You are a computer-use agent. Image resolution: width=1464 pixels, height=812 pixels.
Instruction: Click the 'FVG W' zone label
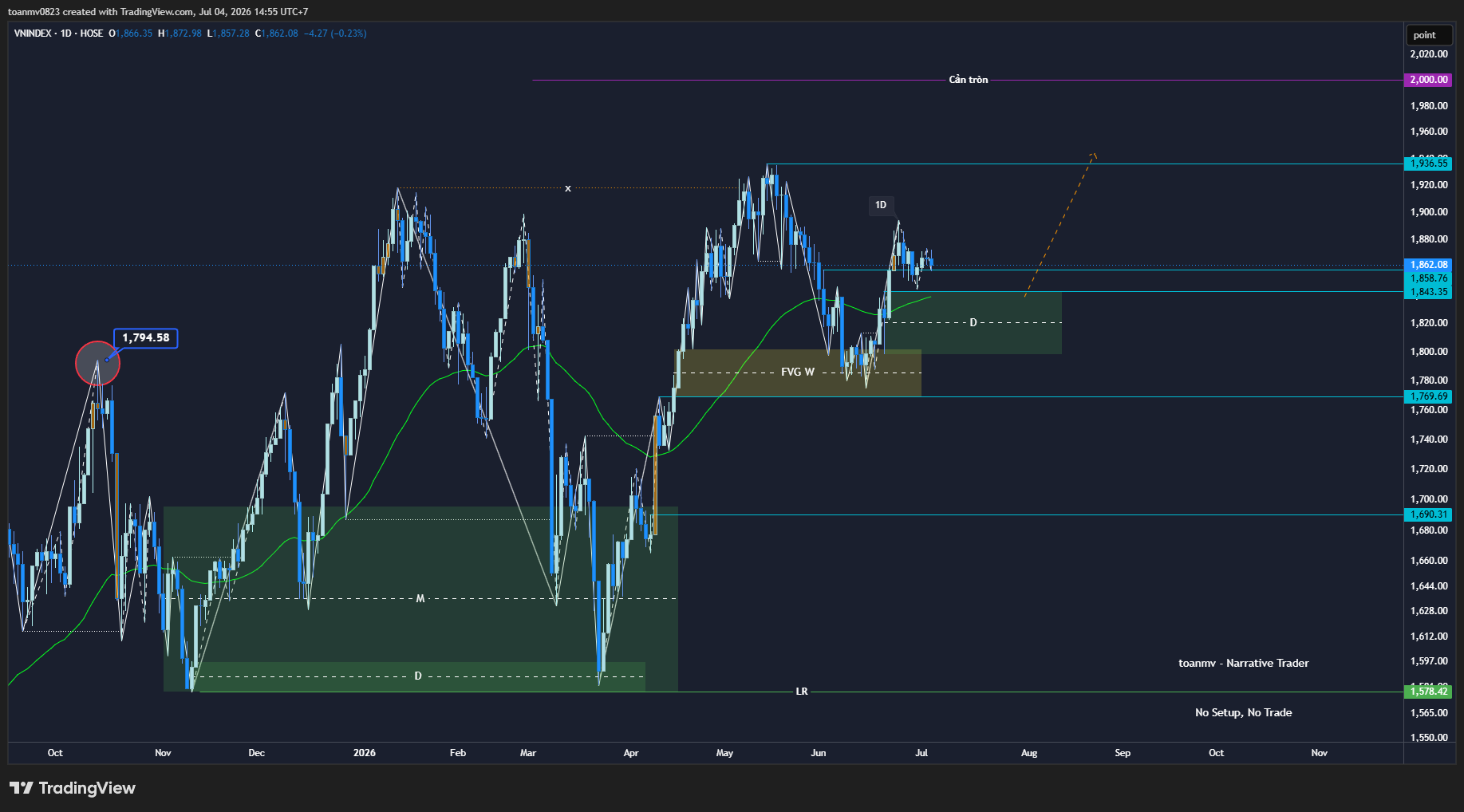click(798, 372)
